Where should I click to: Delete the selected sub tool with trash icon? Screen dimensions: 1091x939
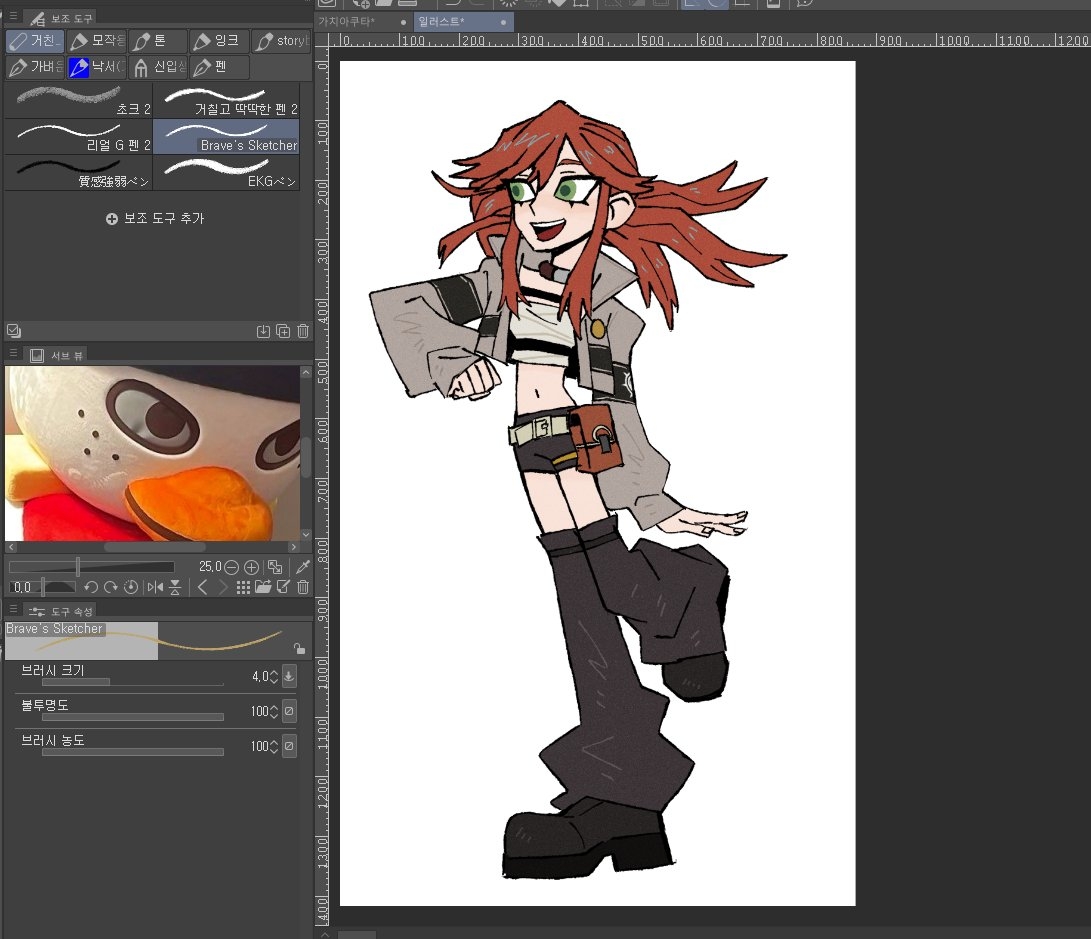[303, 331]
